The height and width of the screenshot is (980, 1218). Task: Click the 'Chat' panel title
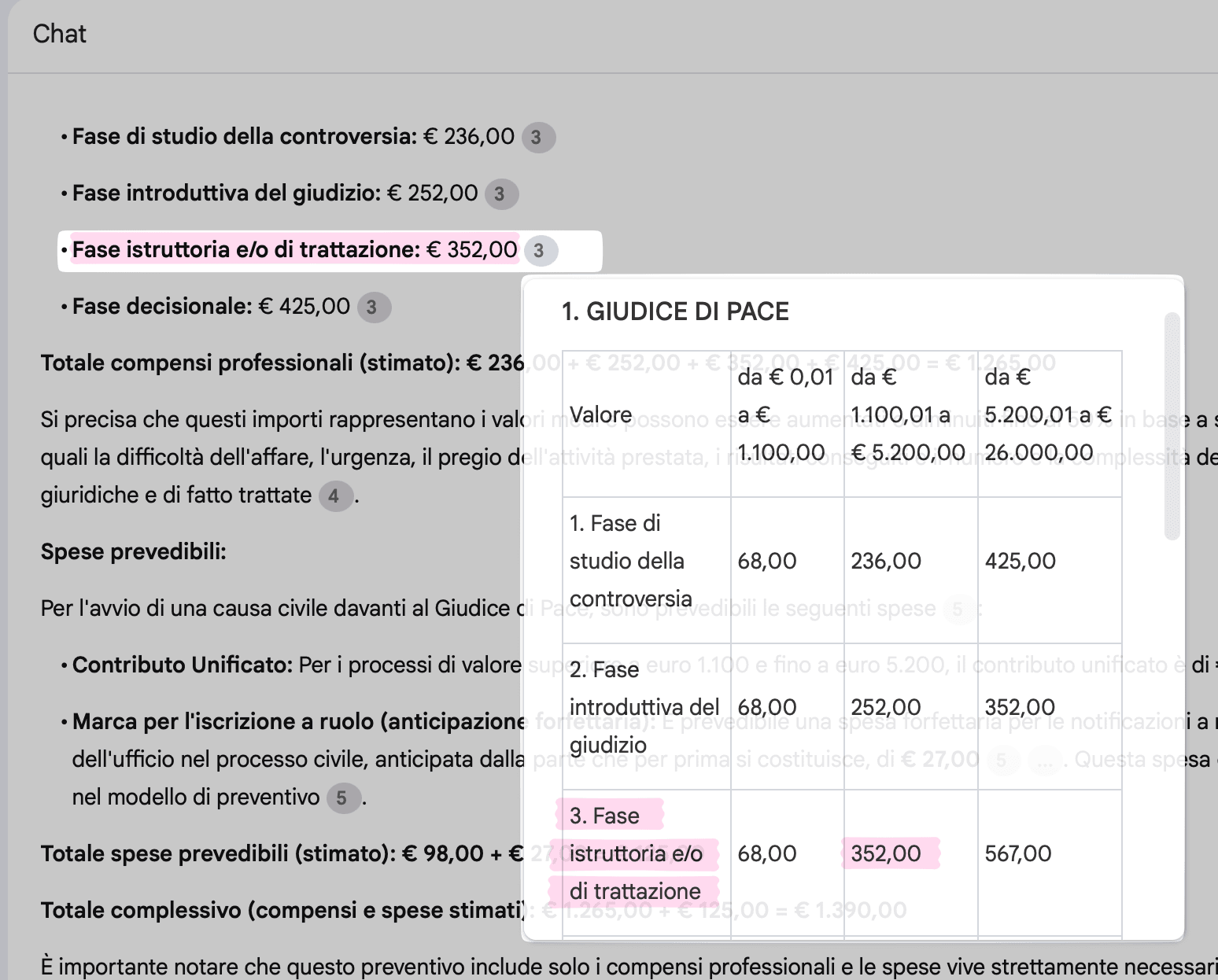click(x=60, y=34)
